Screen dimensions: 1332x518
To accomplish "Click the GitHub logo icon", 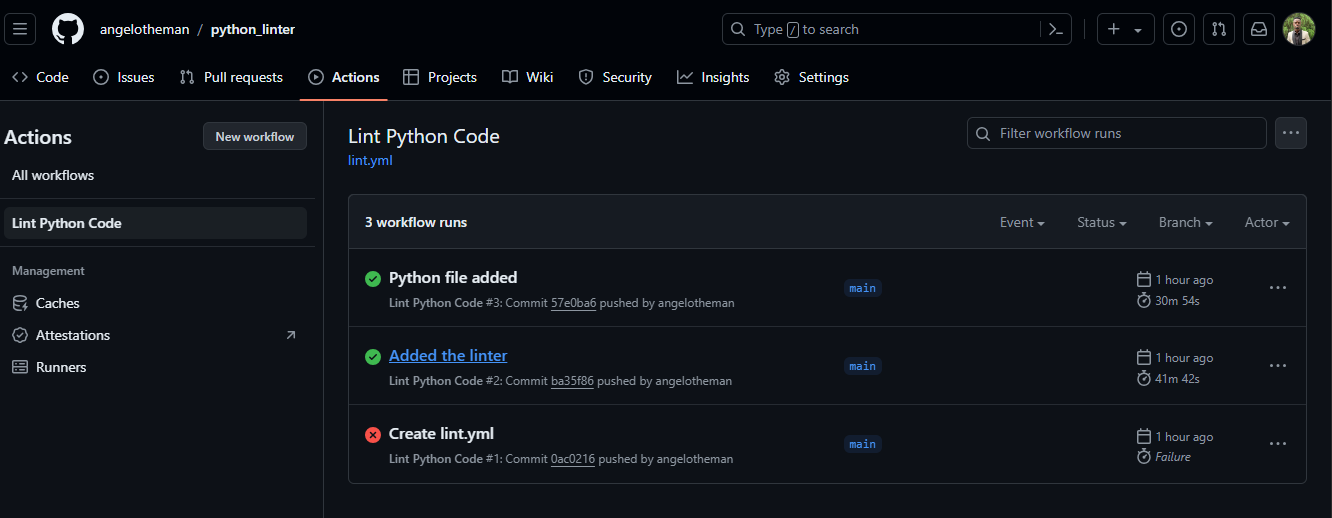I will [68, 29].
